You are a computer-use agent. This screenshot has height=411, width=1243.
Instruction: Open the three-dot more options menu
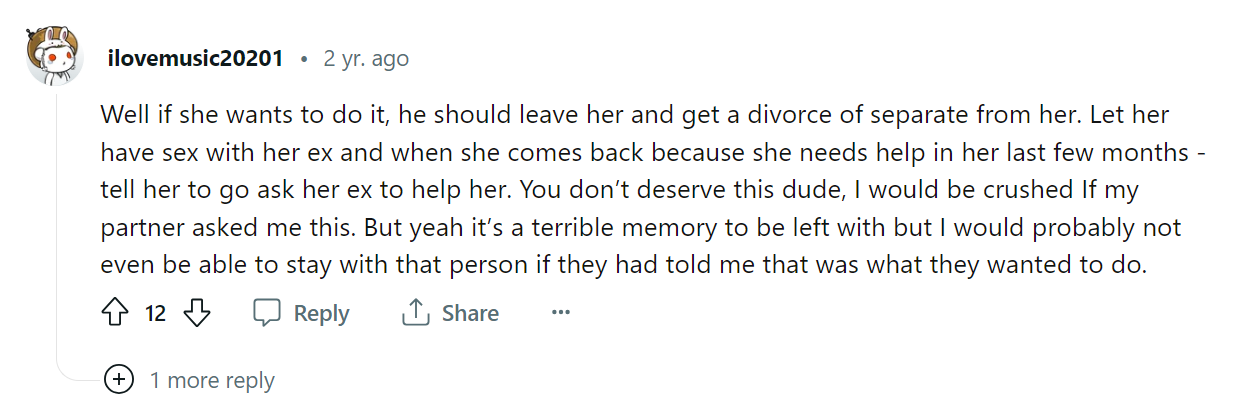[560, 313]
